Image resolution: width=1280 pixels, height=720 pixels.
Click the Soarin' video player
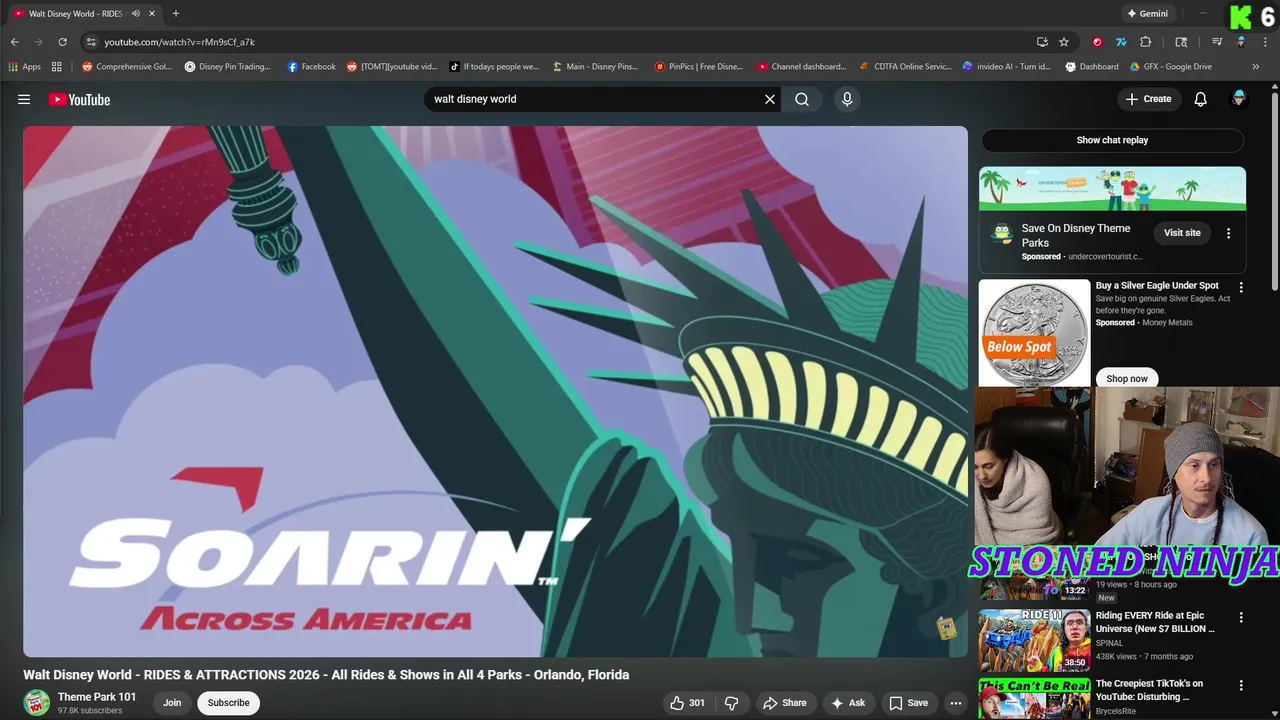click(x=495, y=391)
